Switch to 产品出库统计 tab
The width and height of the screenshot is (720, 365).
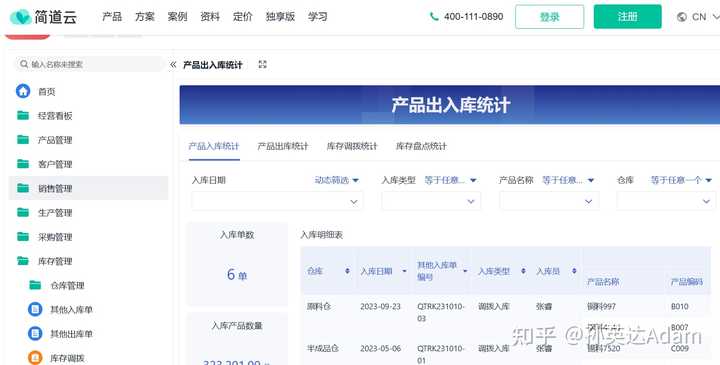[x=283, y=146]
